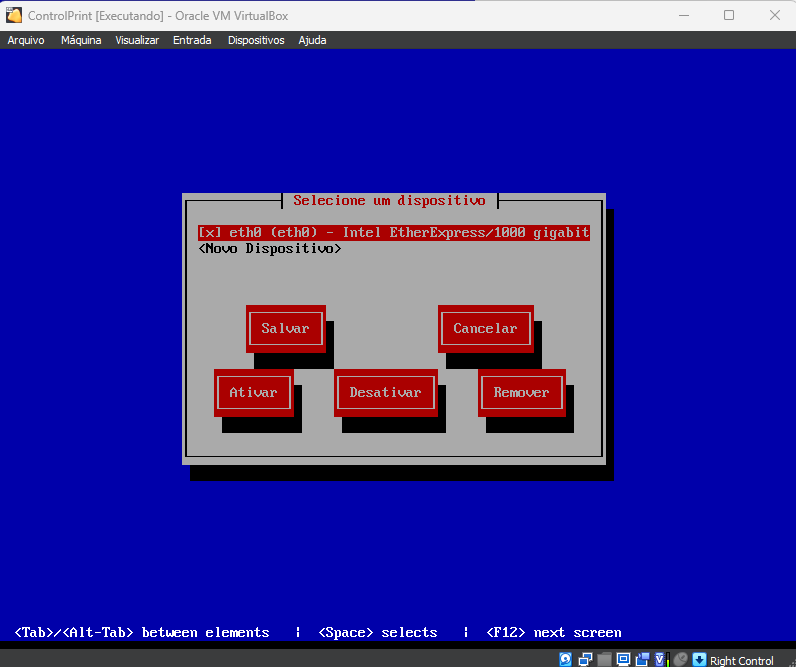Screen dimensions: 796x667
Task: Click the greyed shared folders status icon
Action: 604,660
